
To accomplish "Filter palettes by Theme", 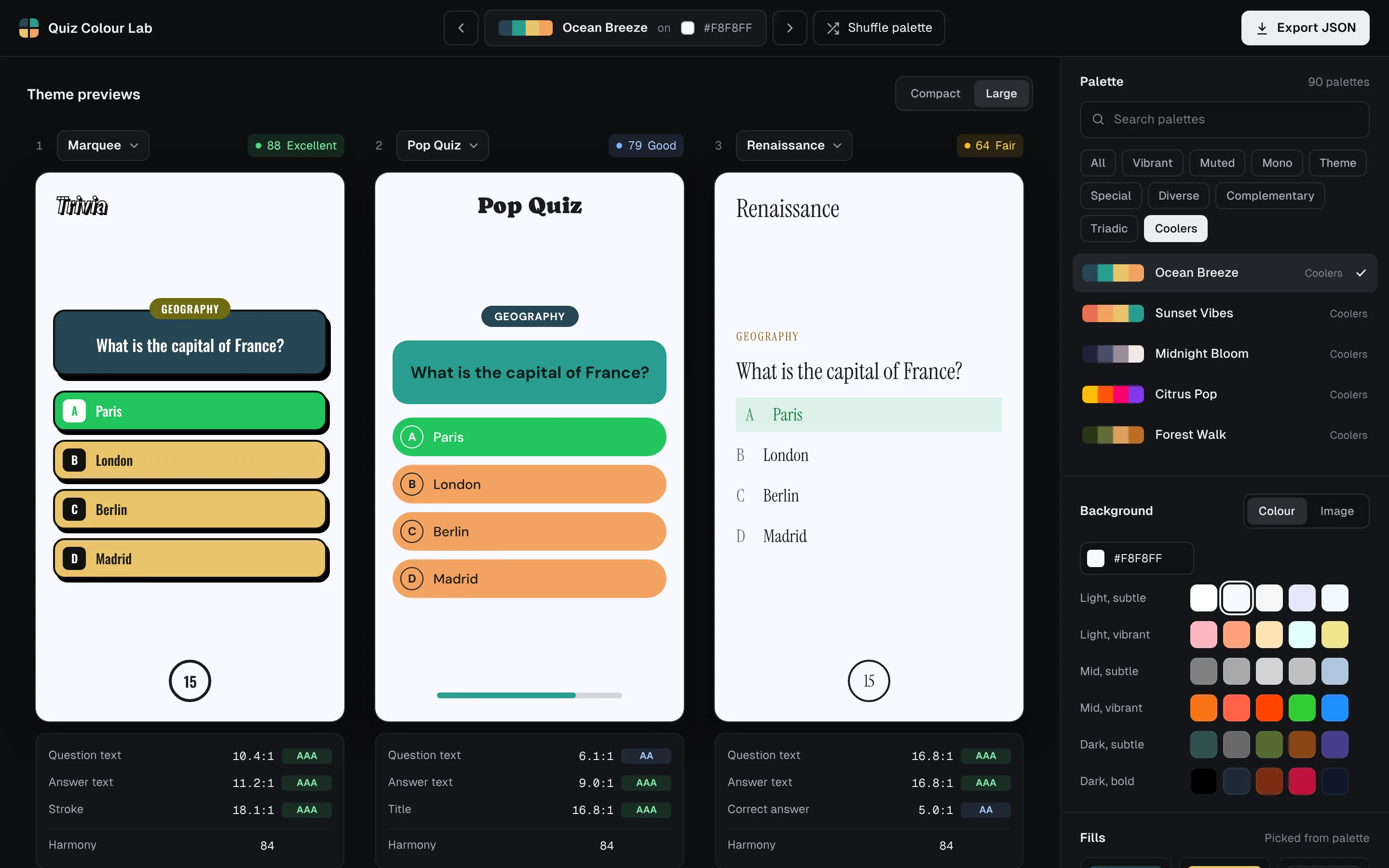I will tap(1337, 163).
